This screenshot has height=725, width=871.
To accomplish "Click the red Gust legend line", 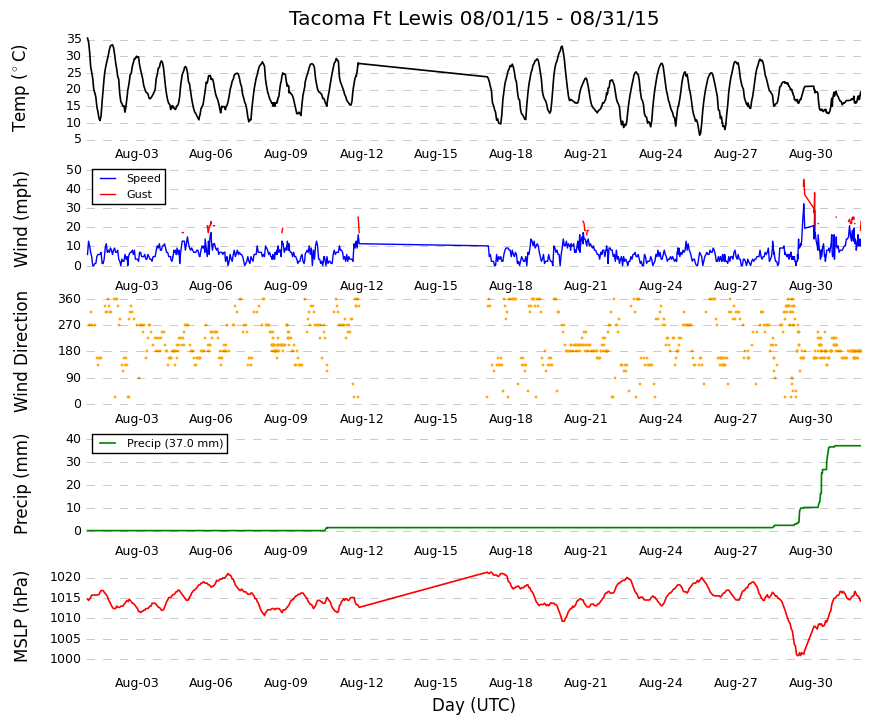I will [x=108, y=194].
